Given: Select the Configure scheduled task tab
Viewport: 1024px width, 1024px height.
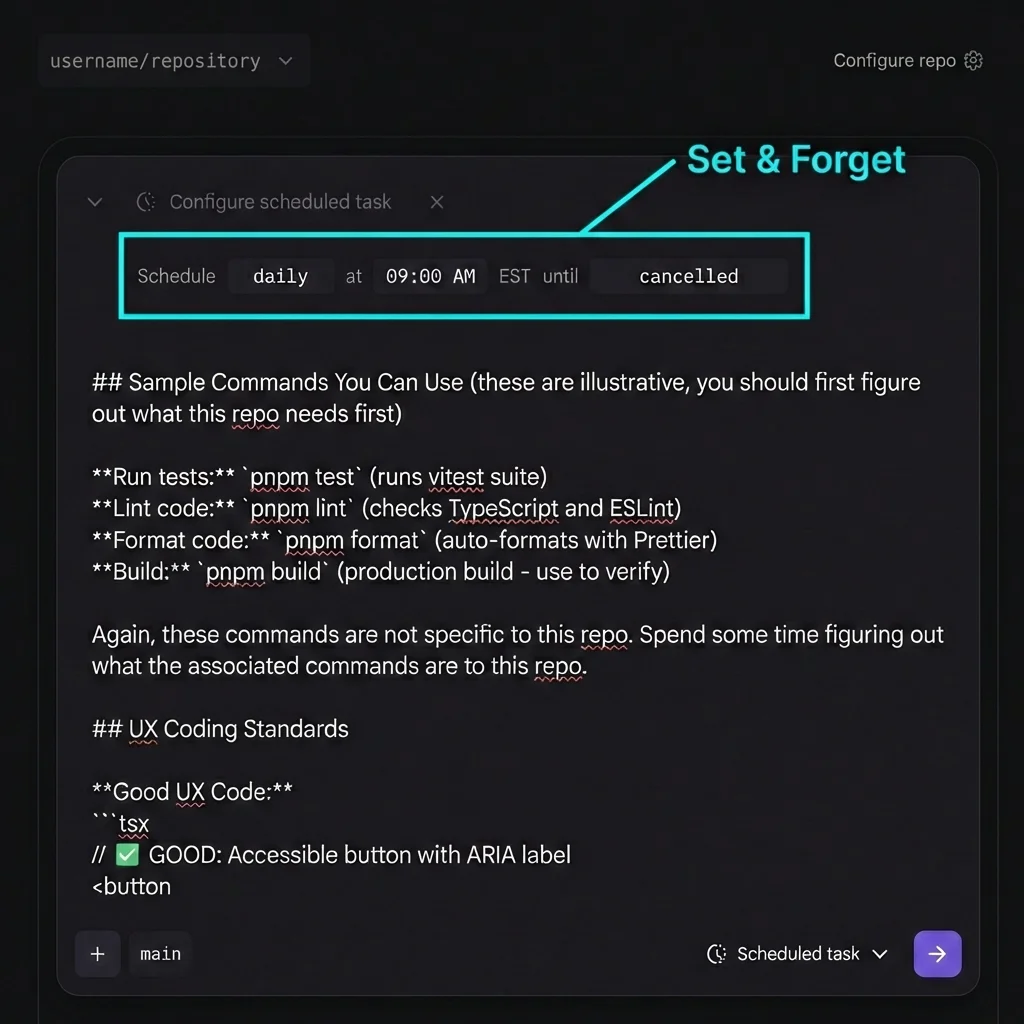Looking at the screenshot, I should (280, 201).
